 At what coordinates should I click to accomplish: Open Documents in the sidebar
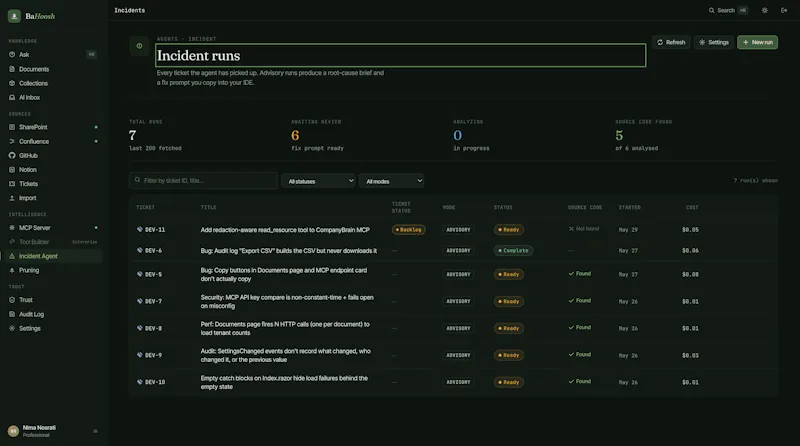coord(34,69)
